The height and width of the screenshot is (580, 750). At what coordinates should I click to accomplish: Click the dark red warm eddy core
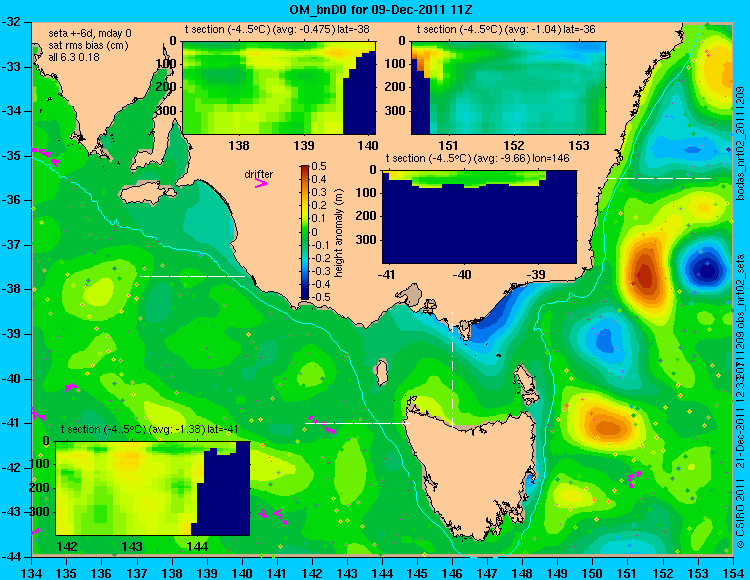644,275
